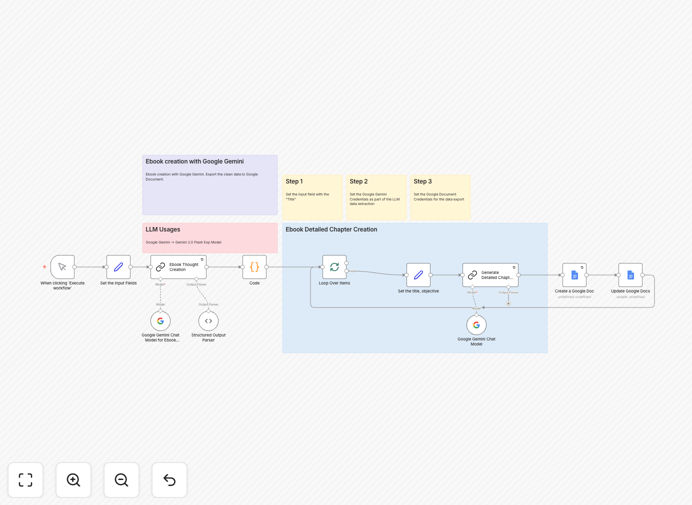Image resolution: width=692 pixels, height=505 pixels.
Task: Select the Loop Over Items node
Action: click(x=334, y=267)
